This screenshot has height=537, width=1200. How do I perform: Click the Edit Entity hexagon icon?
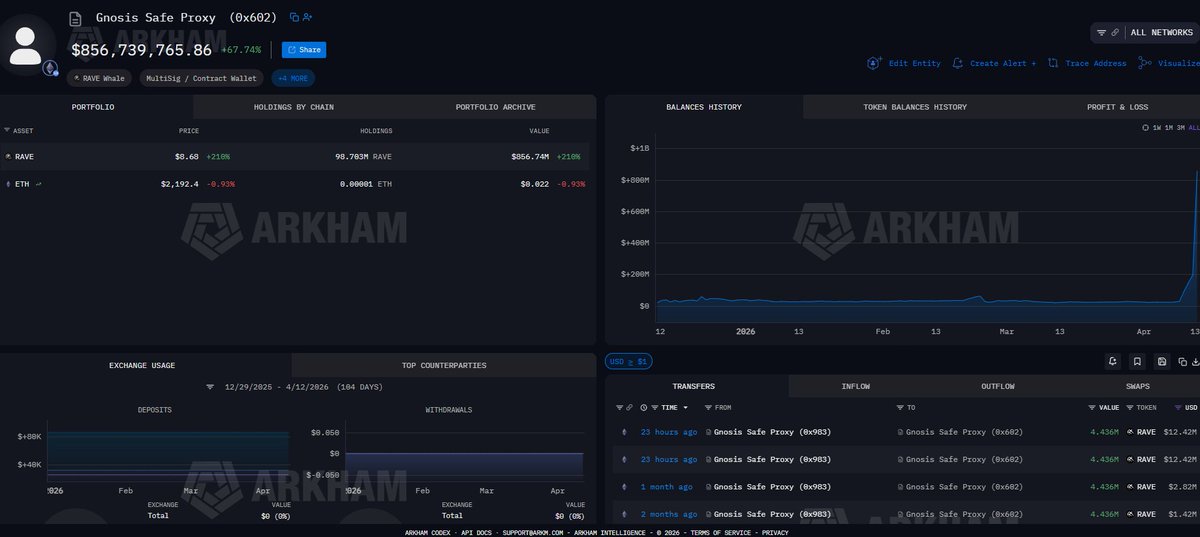point(874,63)
